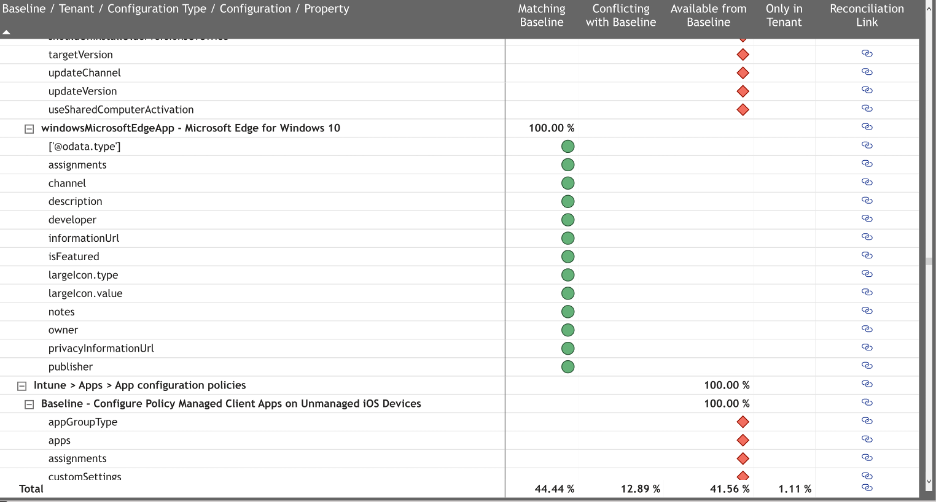936x502 pixels.
Task: Select the privacyInformationUrl property row
Action: [101, 348]
